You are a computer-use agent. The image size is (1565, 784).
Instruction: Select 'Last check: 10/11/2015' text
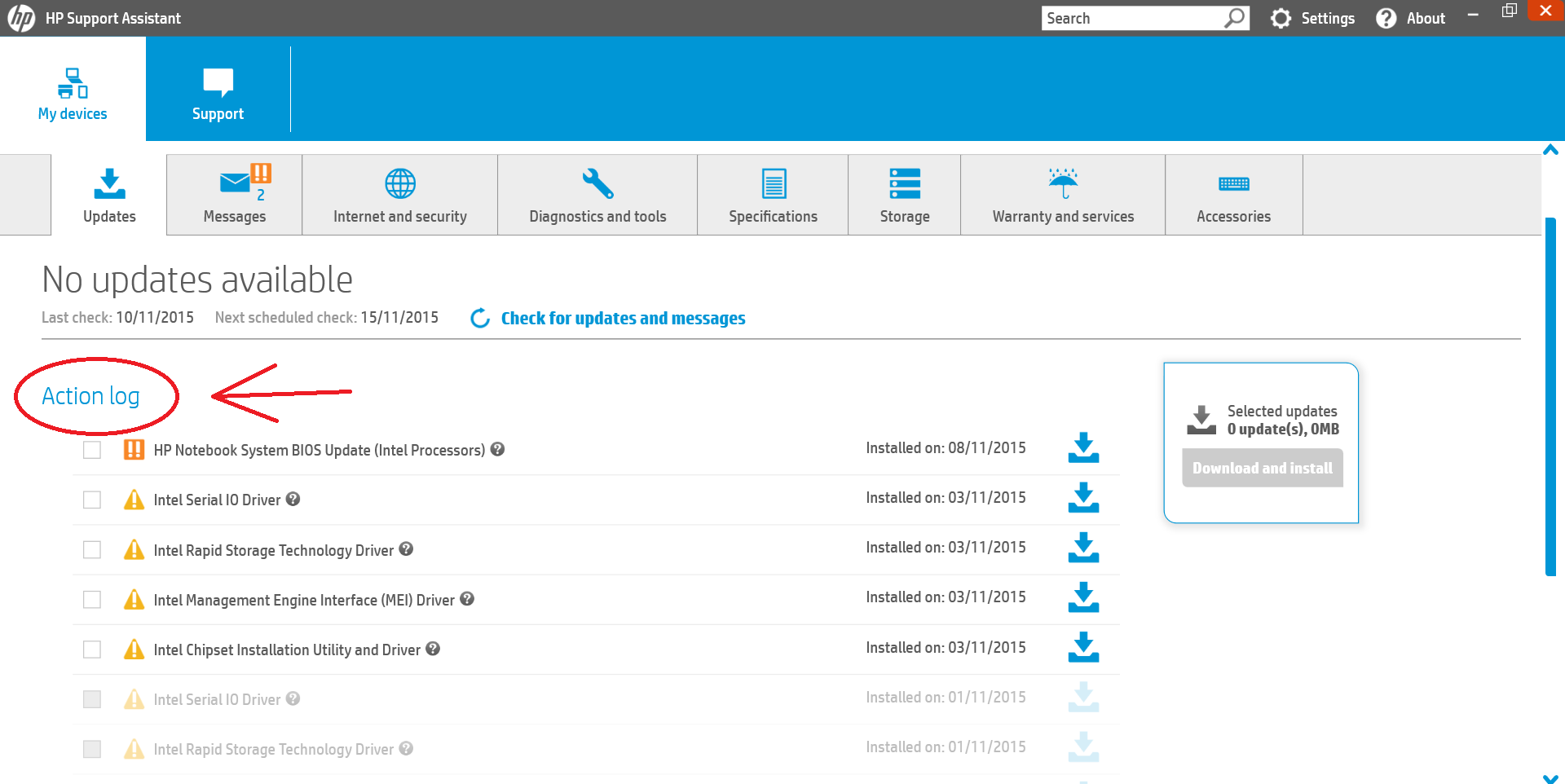(x=117, y=317)
